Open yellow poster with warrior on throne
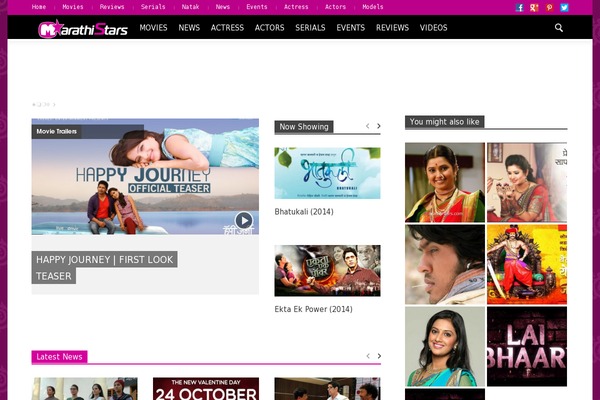This screenshot has width=600, height=400. (x=527, y=264)
